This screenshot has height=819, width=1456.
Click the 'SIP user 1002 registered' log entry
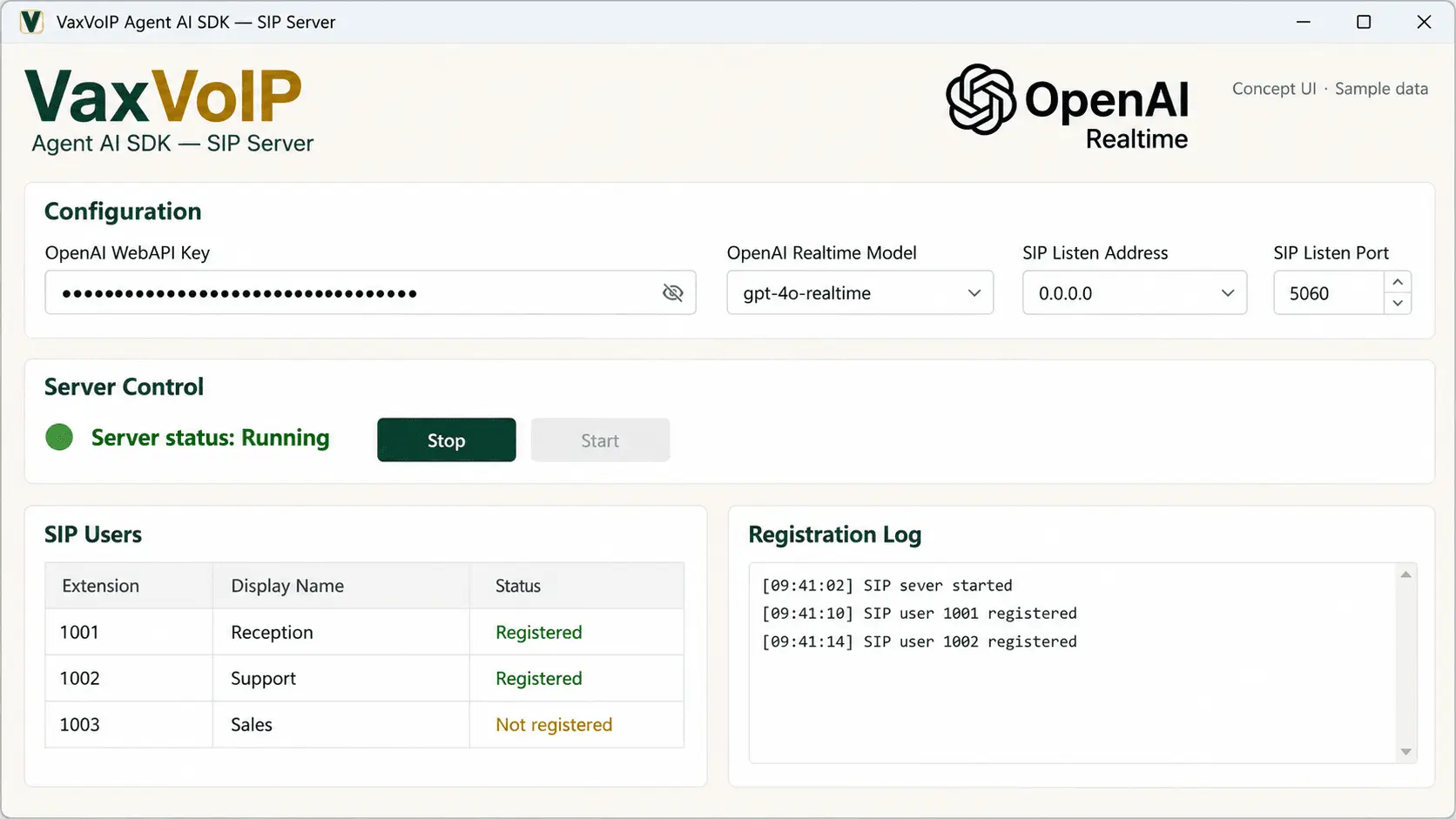pos(919,641)
